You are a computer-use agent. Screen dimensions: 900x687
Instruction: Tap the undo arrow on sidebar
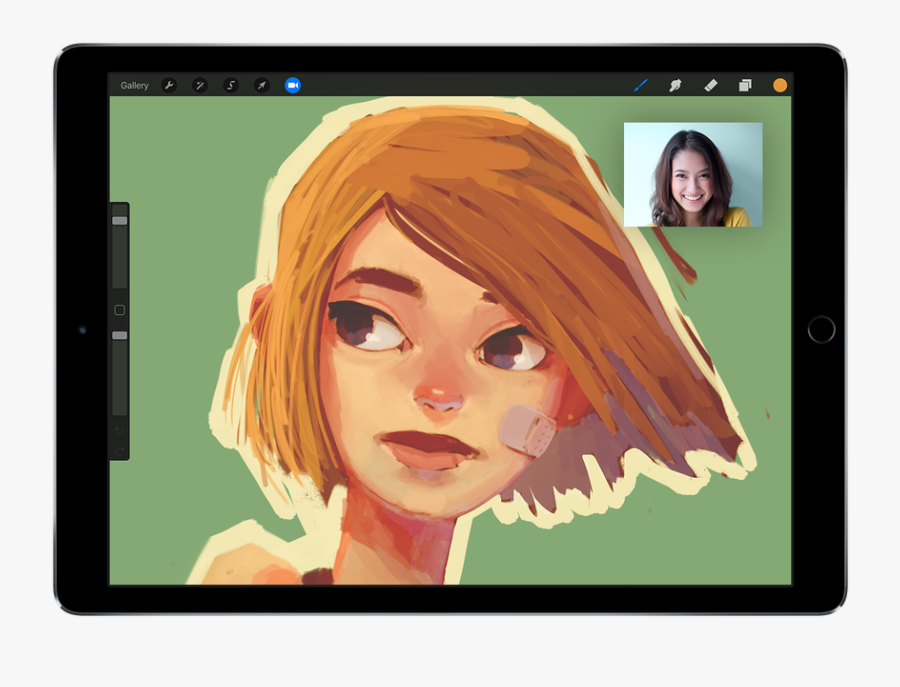(x=119, y=430)
